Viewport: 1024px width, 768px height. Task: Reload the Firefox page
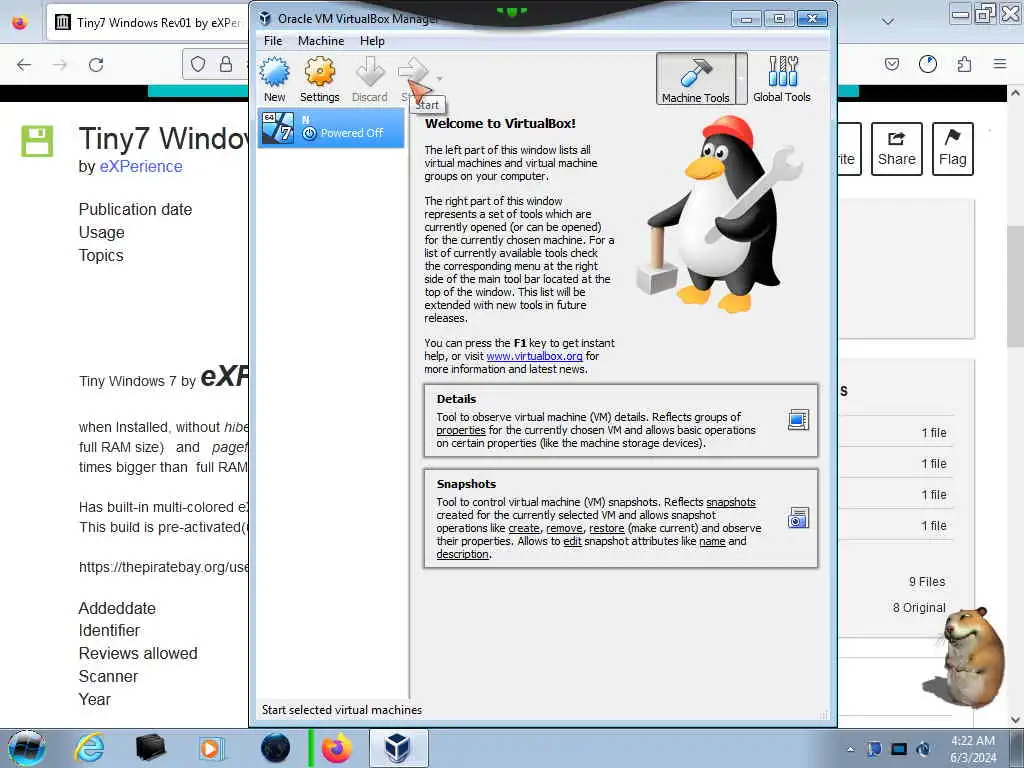(96, 65)
